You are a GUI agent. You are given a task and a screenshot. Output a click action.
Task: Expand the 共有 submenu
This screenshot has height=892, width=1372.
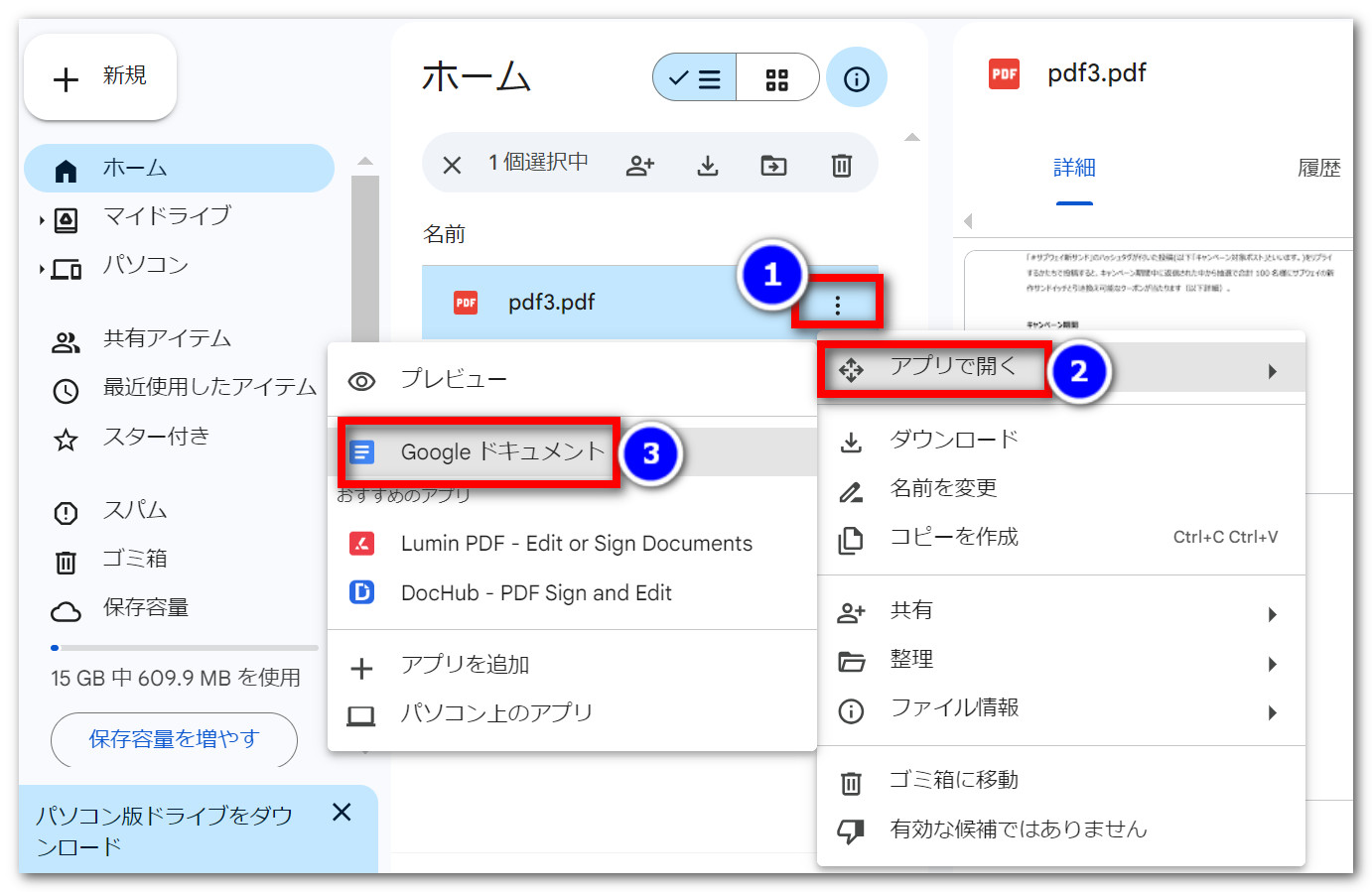[1060, 610]
